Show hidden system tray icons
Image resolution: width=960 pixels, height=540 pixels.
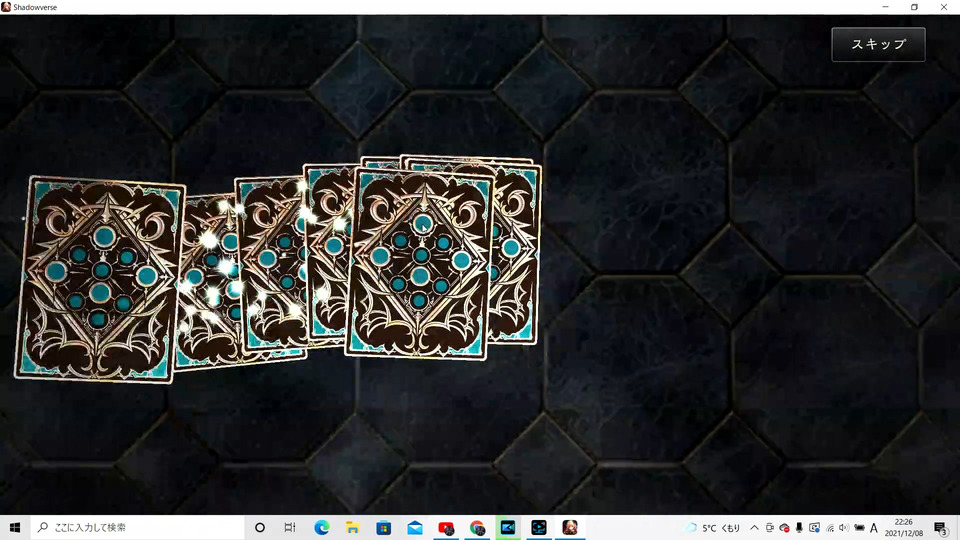[x=754, y=528]
